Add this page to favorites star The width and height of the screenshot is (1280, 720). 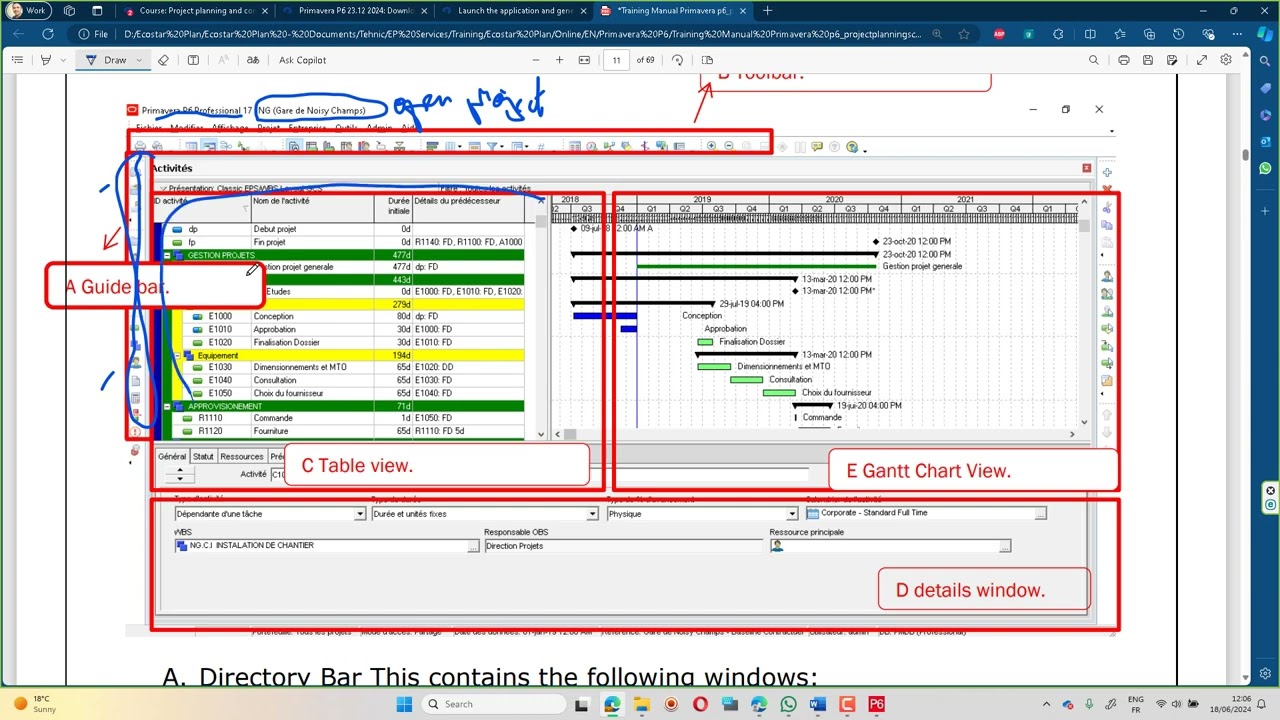pos(964,33)
